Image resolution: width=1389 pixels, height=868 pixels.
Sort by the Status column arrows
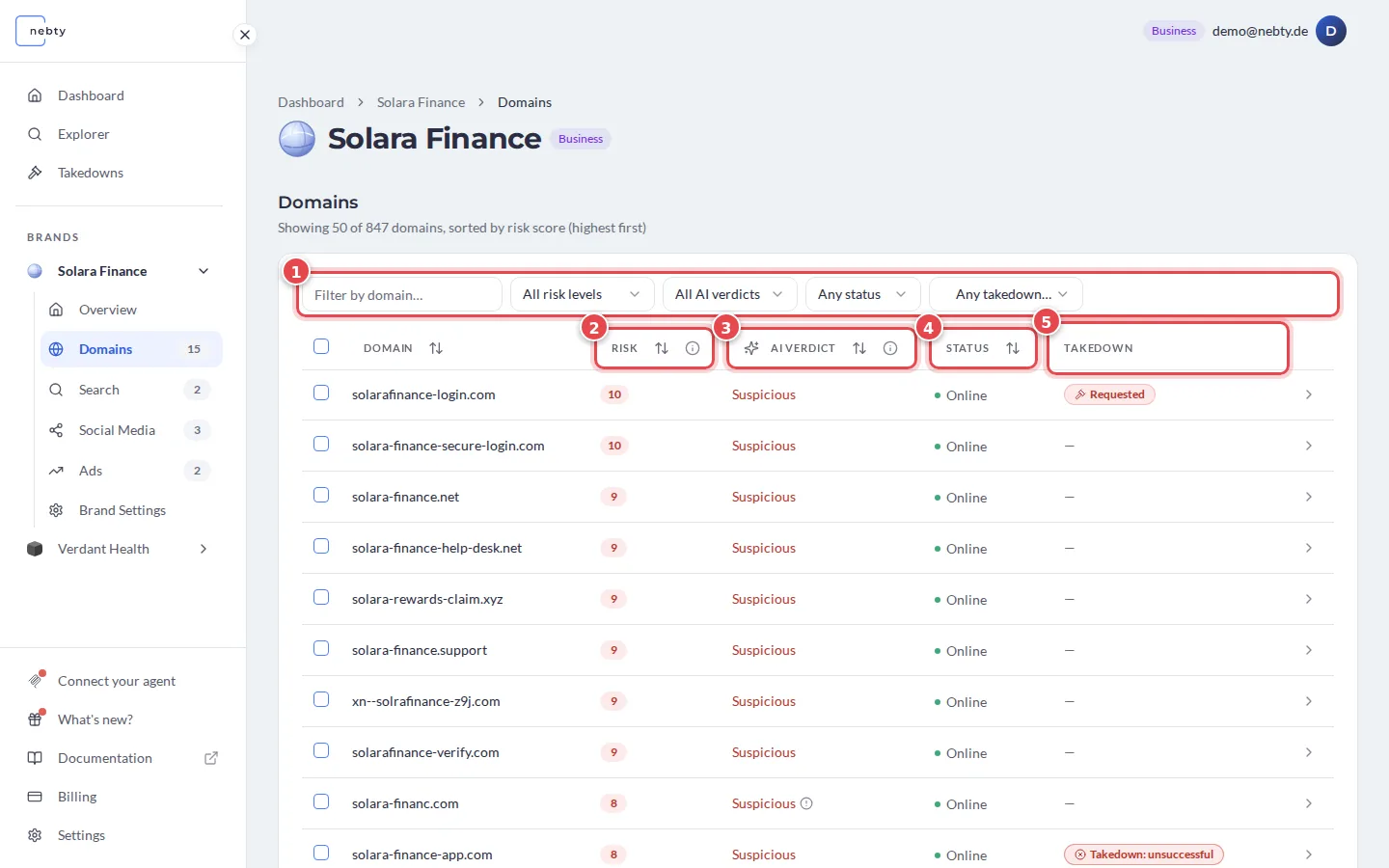point(1013,348)
